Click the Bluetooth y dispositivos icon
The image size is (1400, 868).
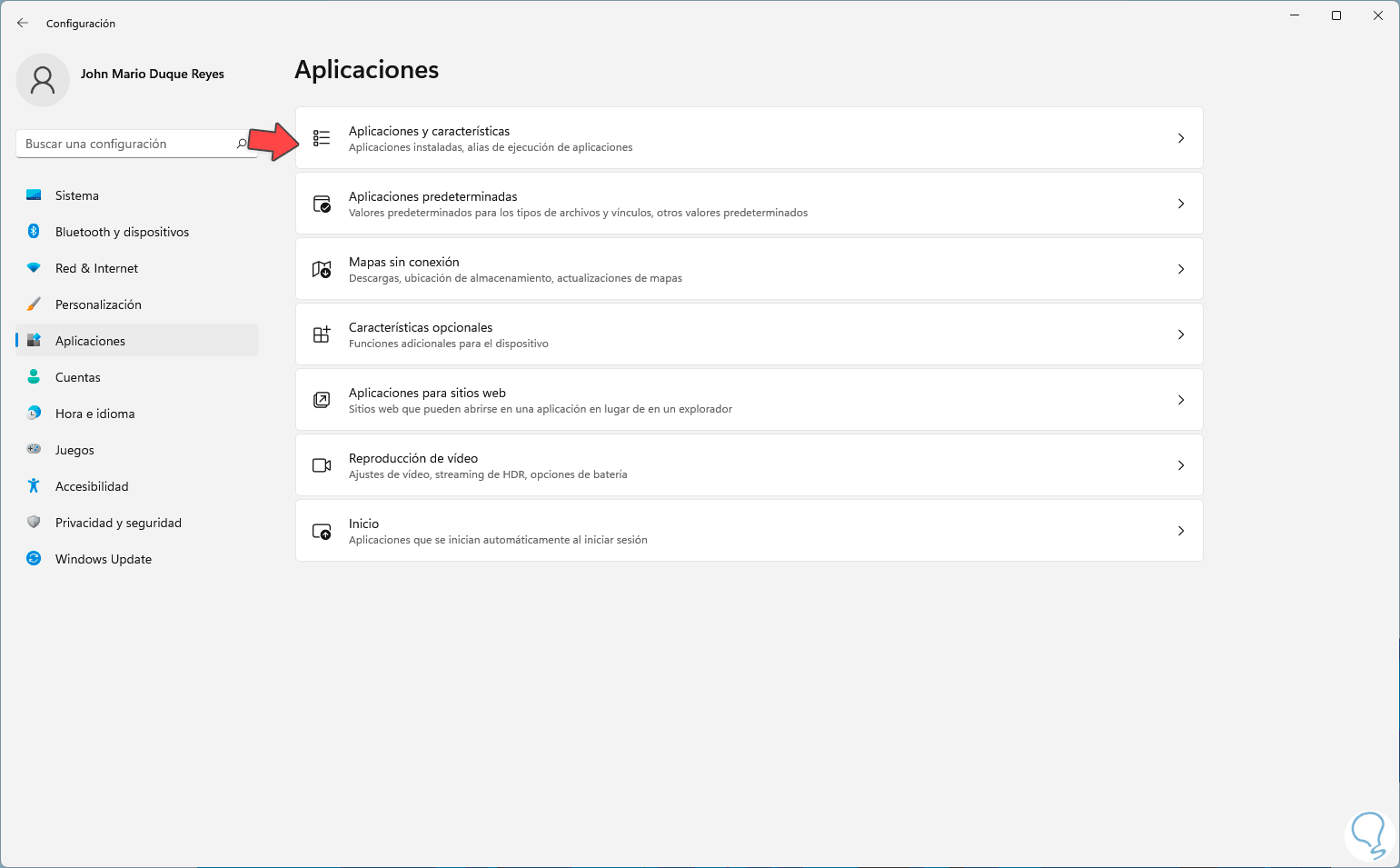pos(34,232)
